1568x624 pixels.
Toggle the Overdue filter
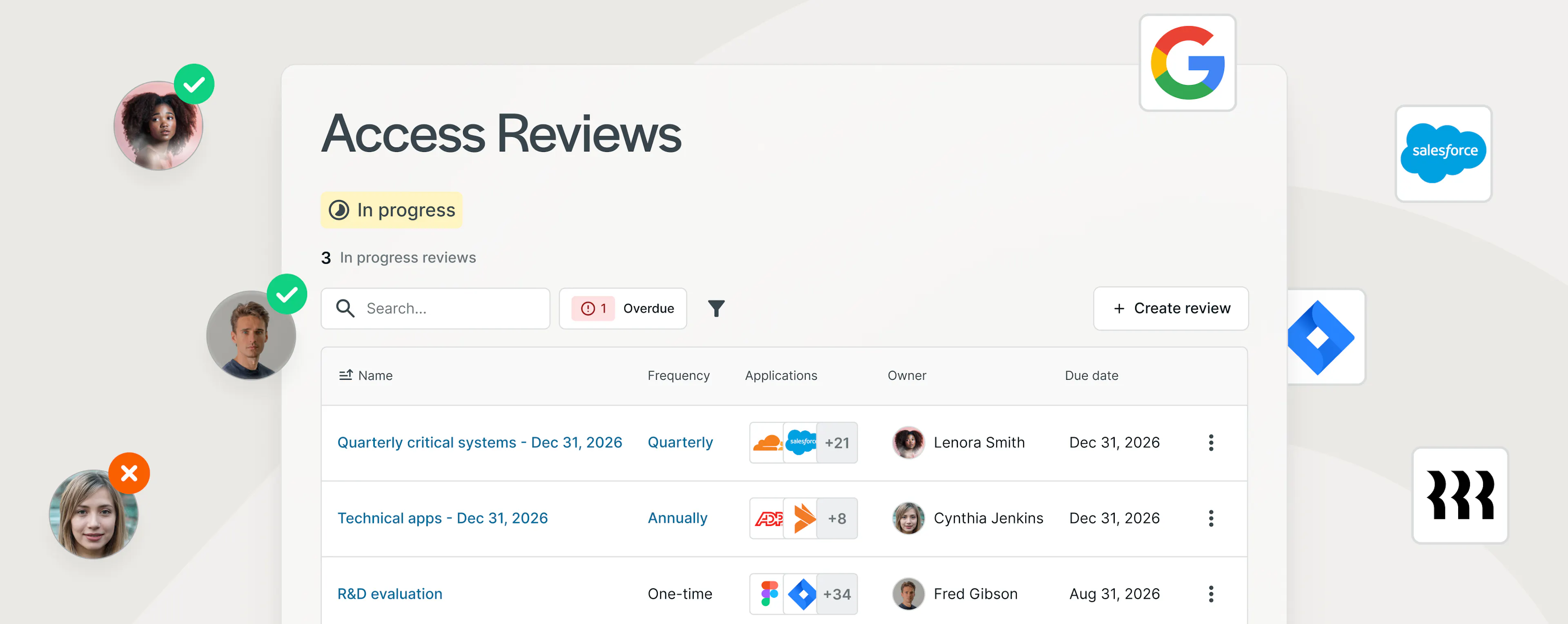coord(623,309)
